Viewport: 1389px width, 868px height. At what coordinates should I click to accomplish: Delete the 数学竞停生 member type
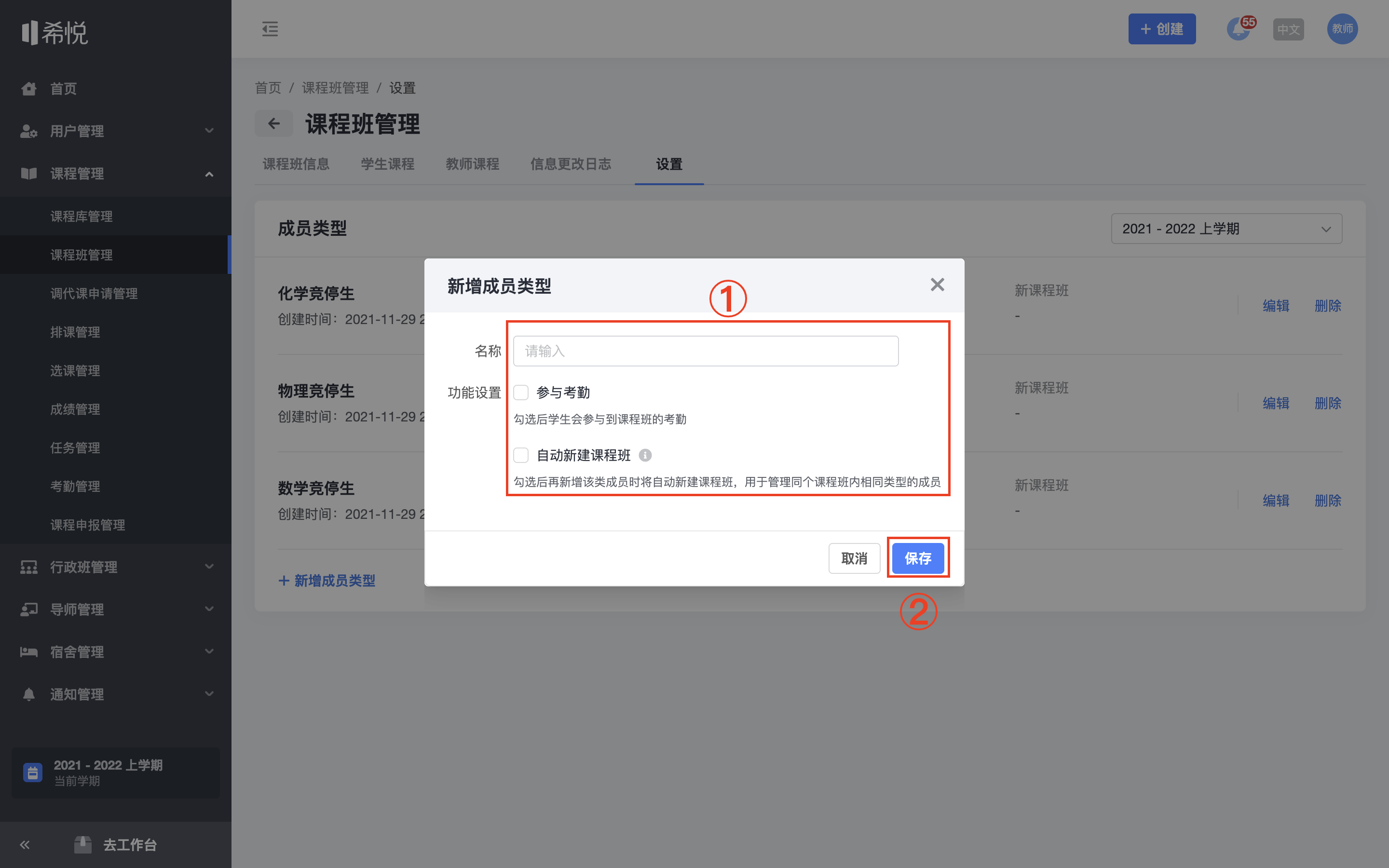[1328, 501]
